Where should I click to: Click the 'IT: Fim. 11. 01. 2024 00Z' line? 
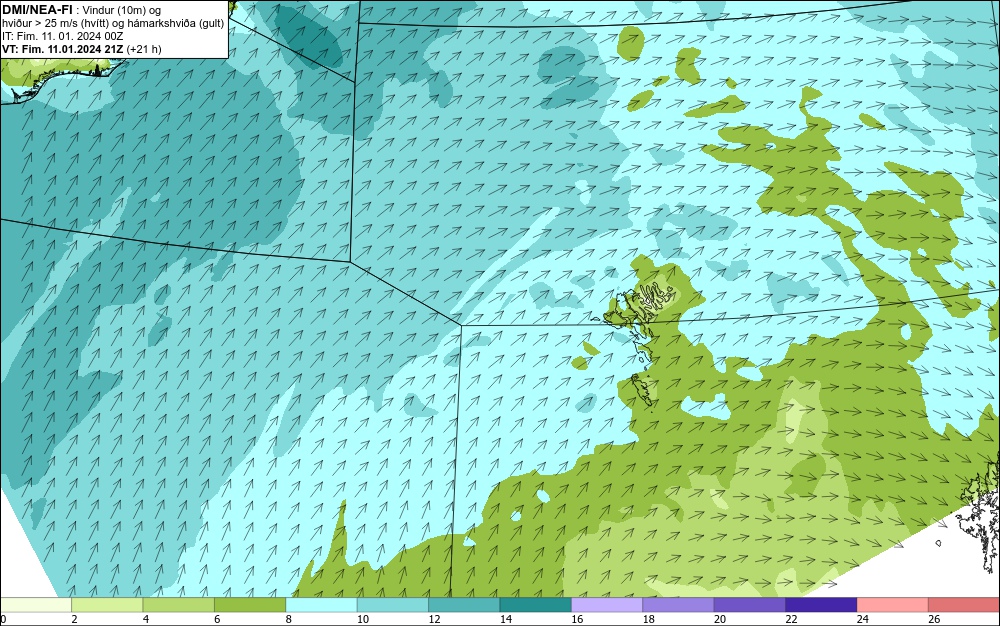tap(62, 36)
